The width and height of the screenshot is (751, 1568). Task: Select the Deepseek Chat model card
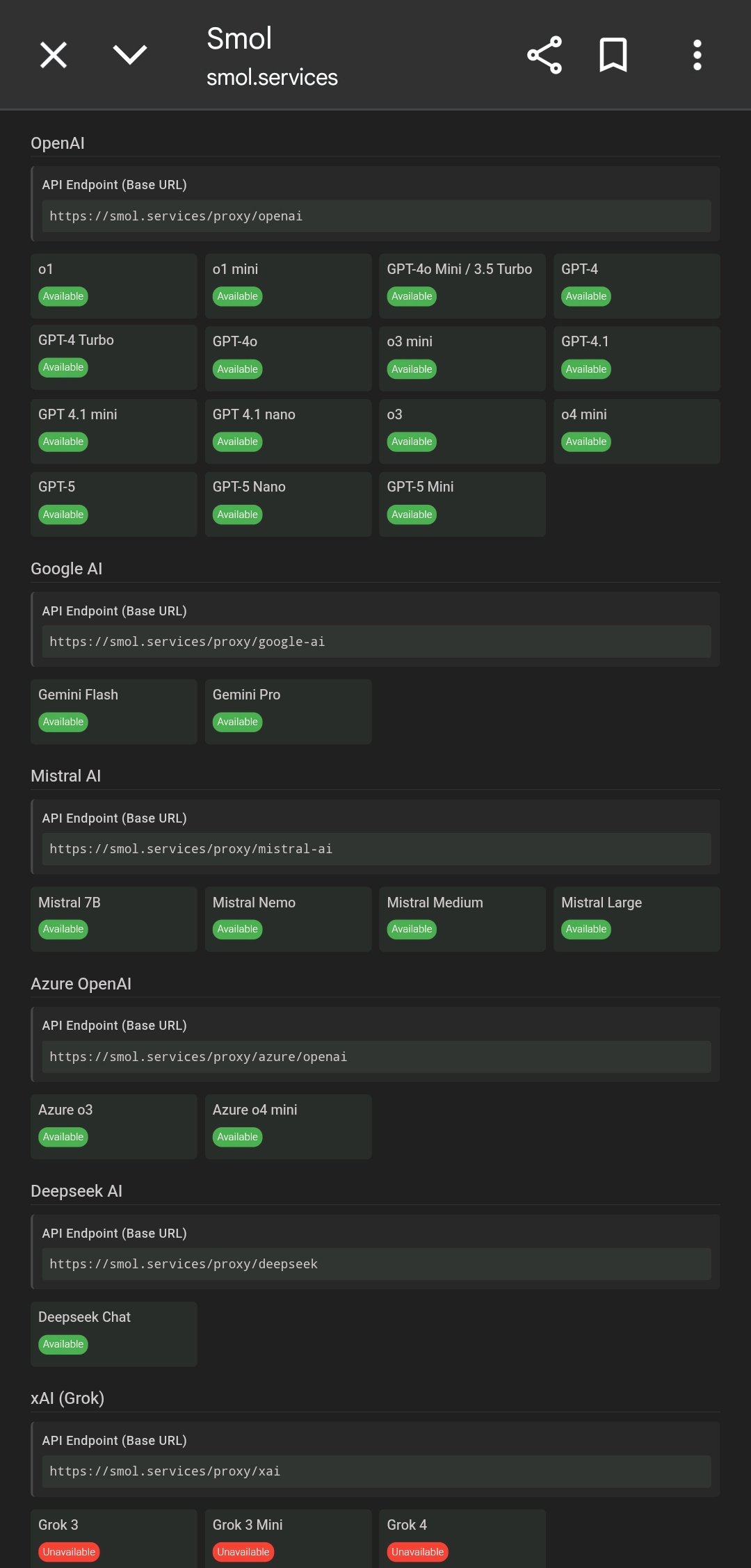click(x=113, y=1334)
